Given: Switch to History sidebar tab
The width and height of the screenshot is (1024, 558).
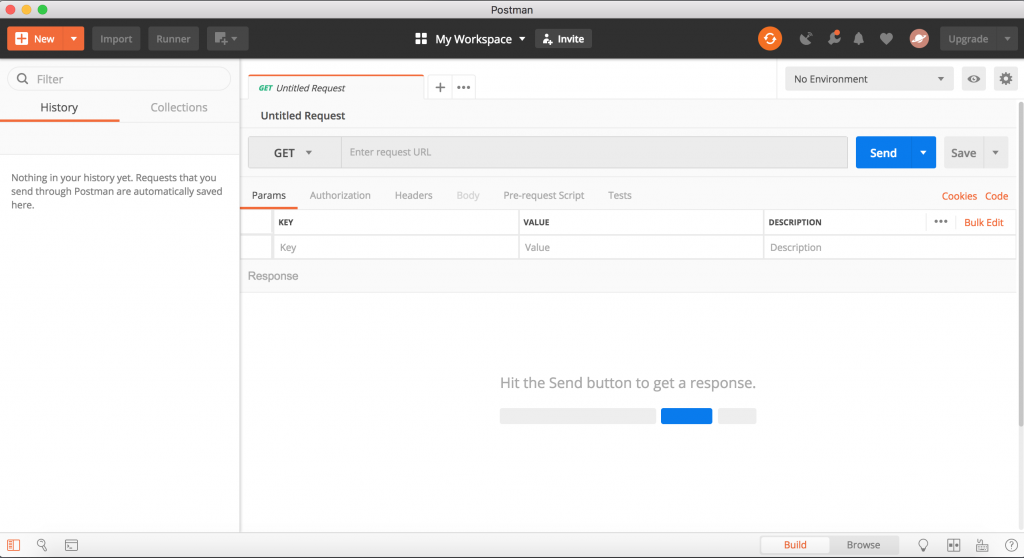Looking at the screenshot, I should click(59, 107).
